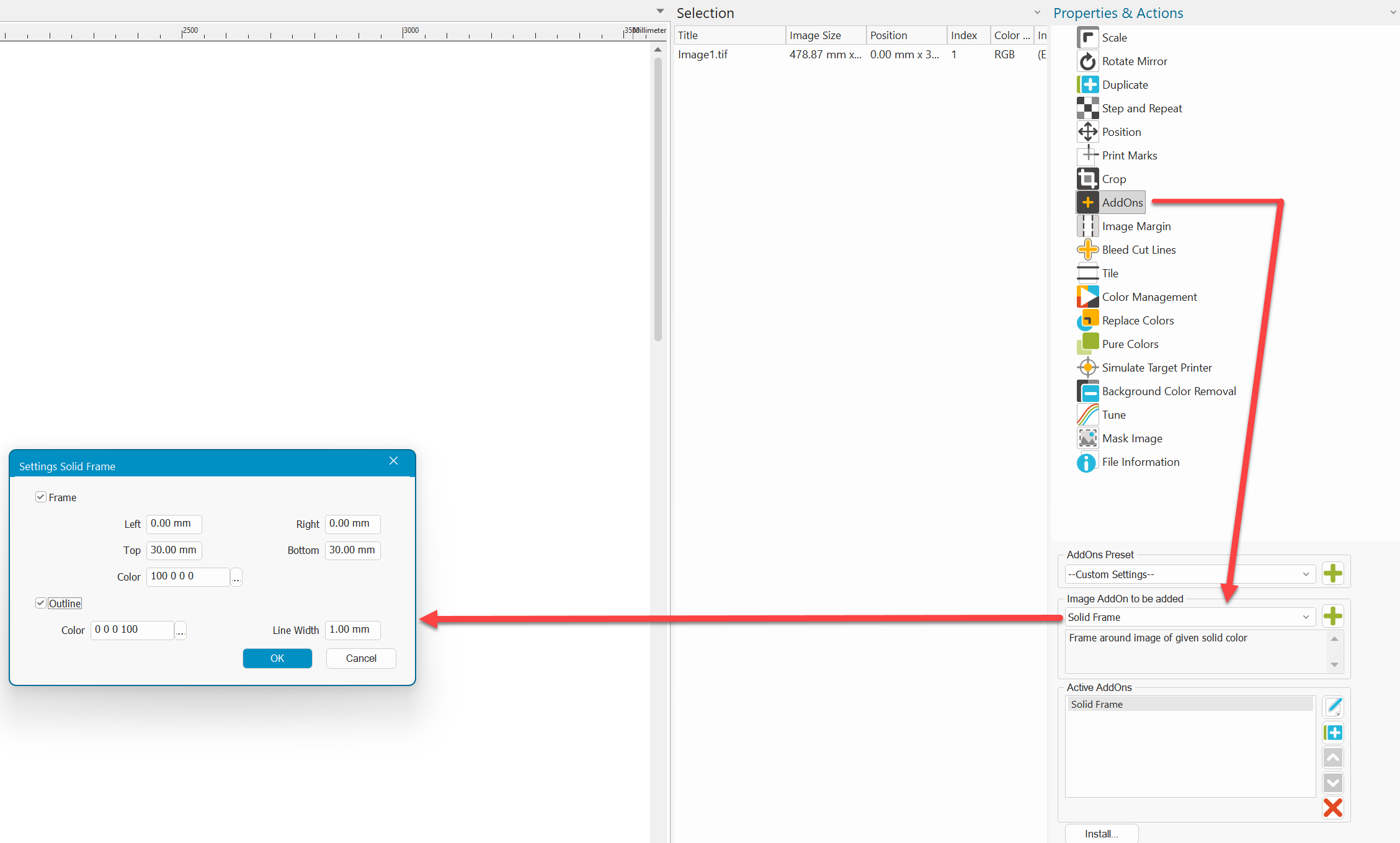The width and height of the screenshot is (1400, 843).
Task: Choose Mask Image from actions list
Action: coord(1131,439)
